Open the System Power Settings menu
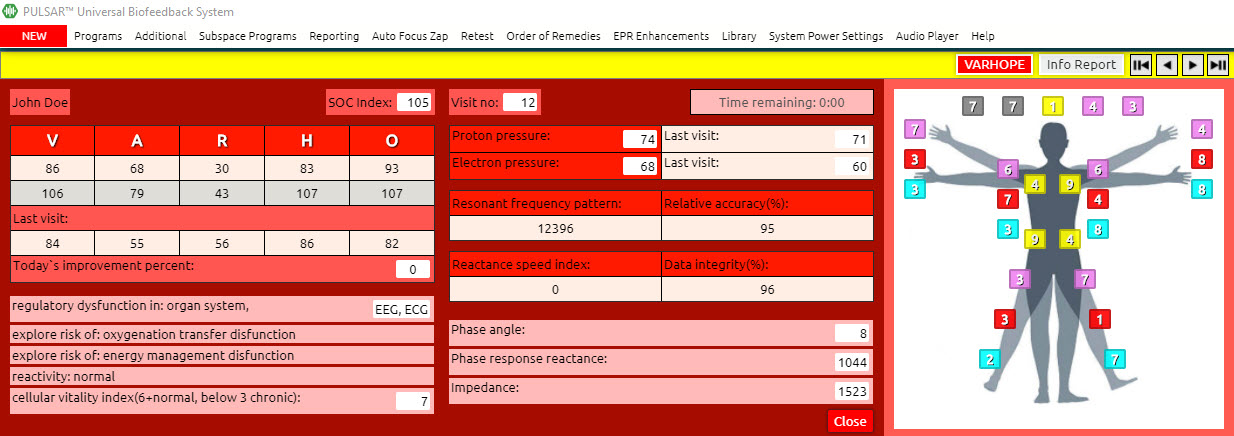 tap(826, 36)
